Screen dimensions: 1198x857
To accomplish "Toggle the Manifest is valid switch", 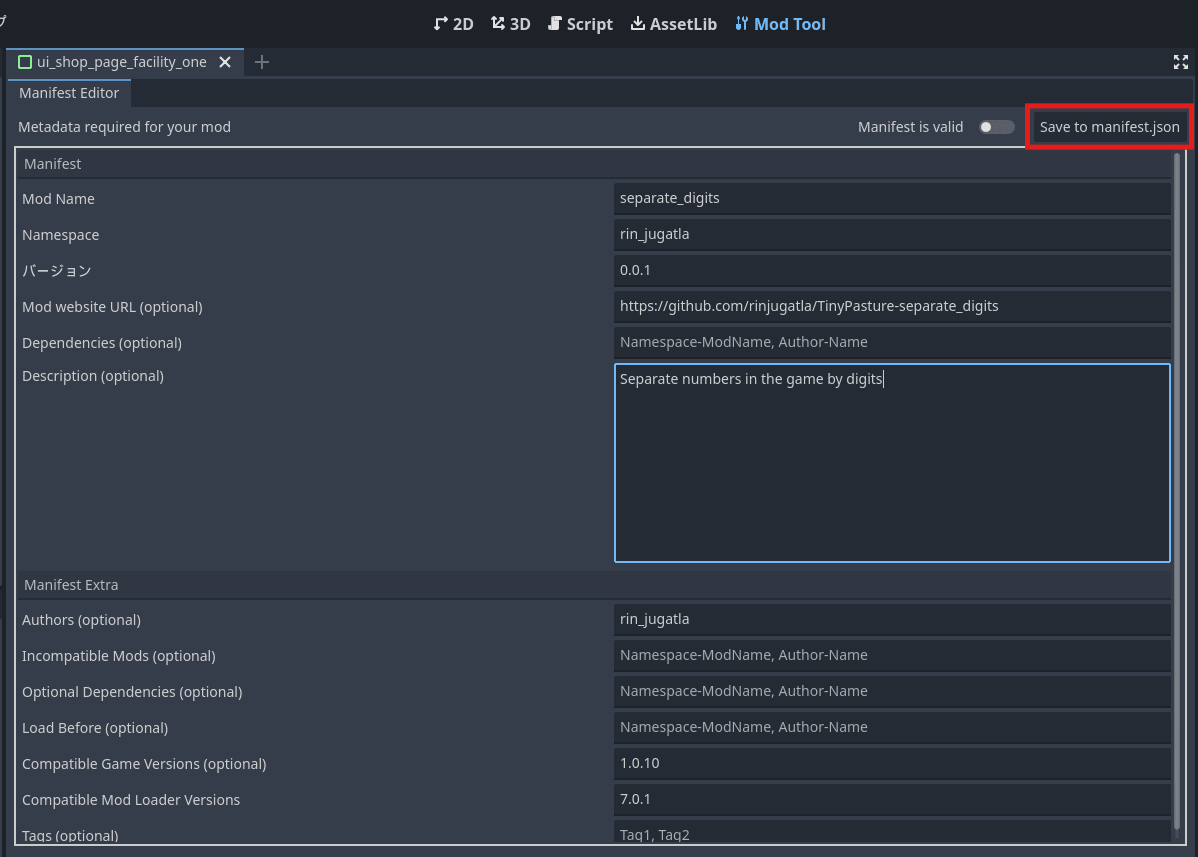I will pyautogui.click(x=996, y=127).
